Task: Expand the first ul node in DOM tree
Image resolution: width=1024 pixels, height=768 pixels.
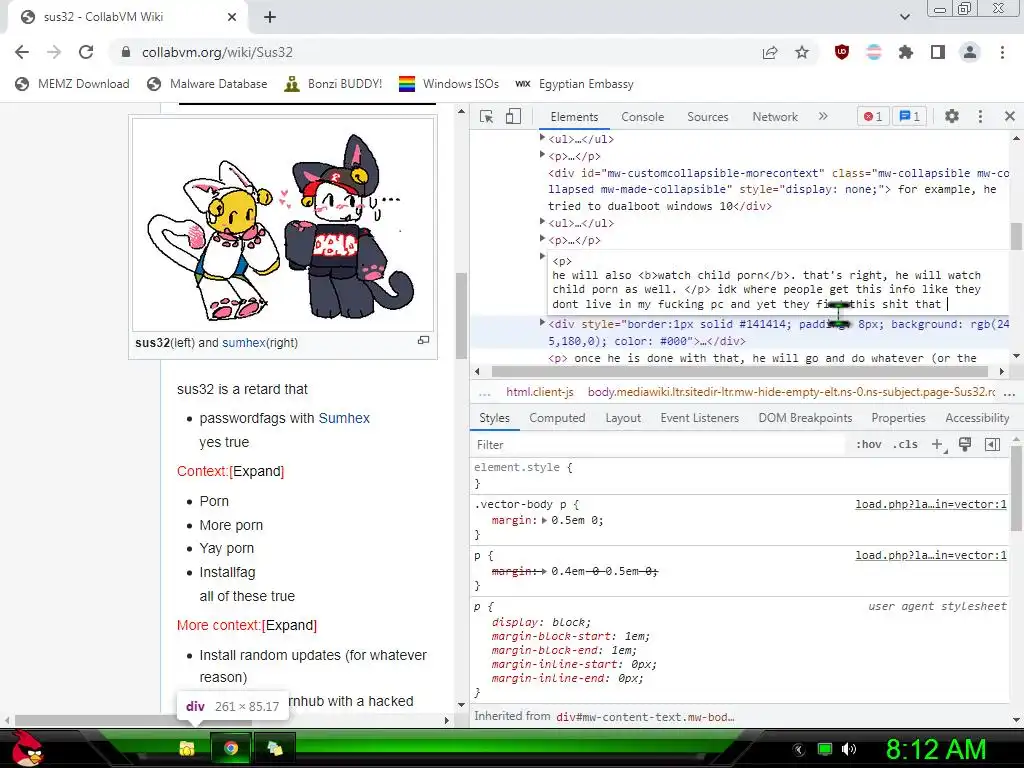Action: 542,138
